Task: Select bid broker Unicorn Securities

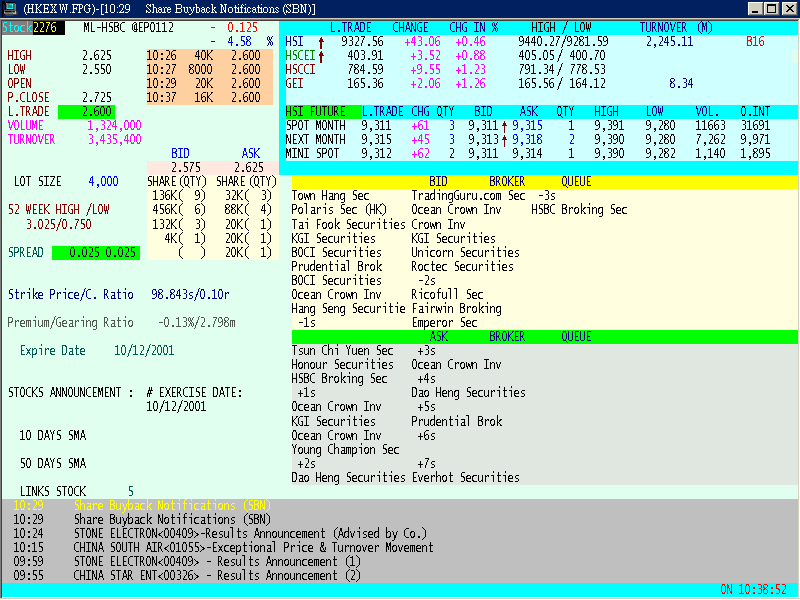Action: (465, 253)
